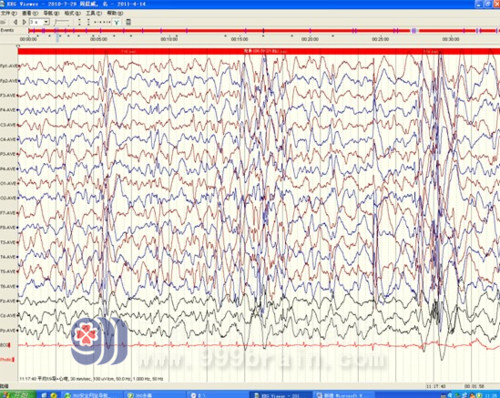500x398 pixels.
Task: Select the Cz-AVE channel label
Action: click(8, 315)
